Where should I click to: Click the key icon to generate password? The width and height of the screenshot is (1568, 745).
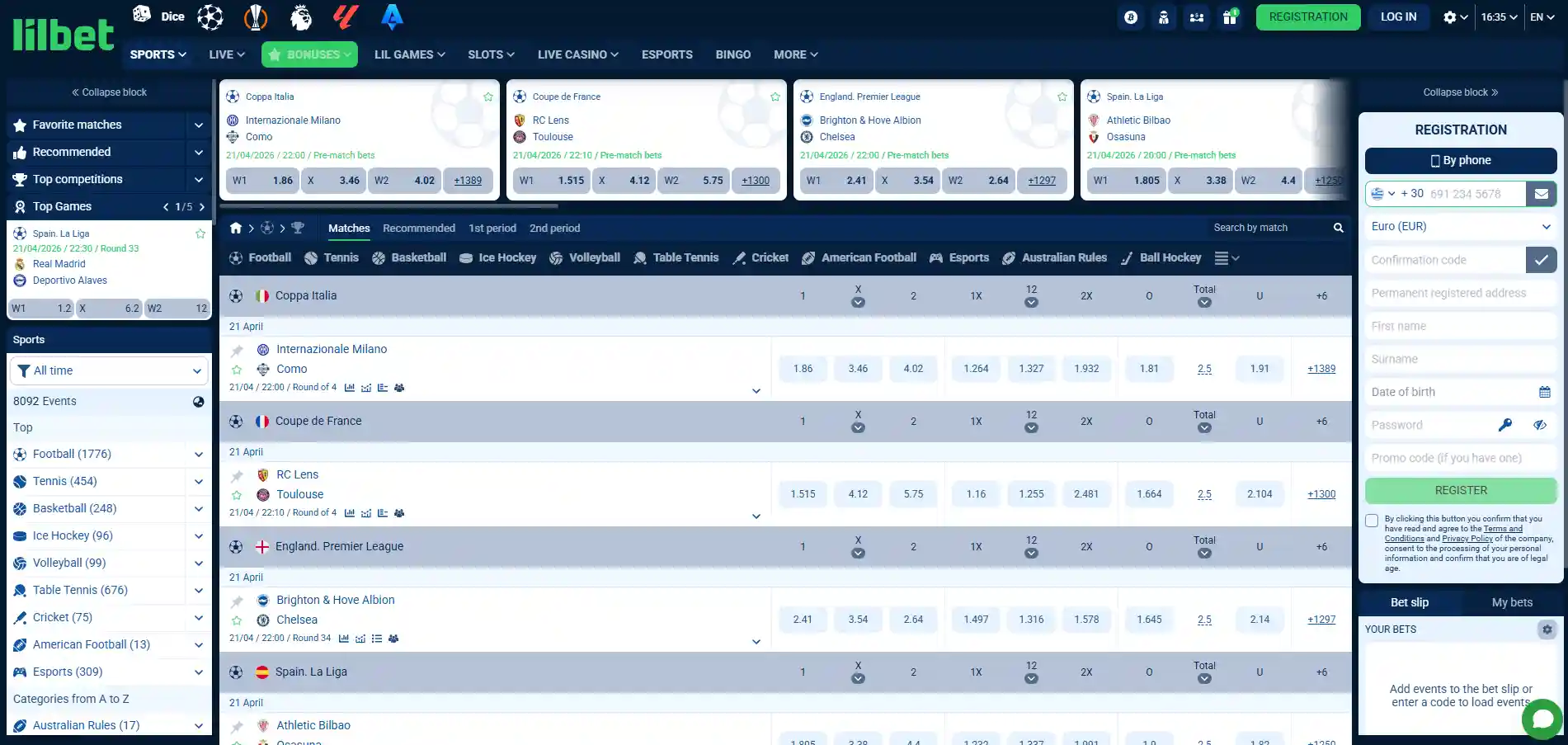pyautogui.click(x=1505, y=425)
